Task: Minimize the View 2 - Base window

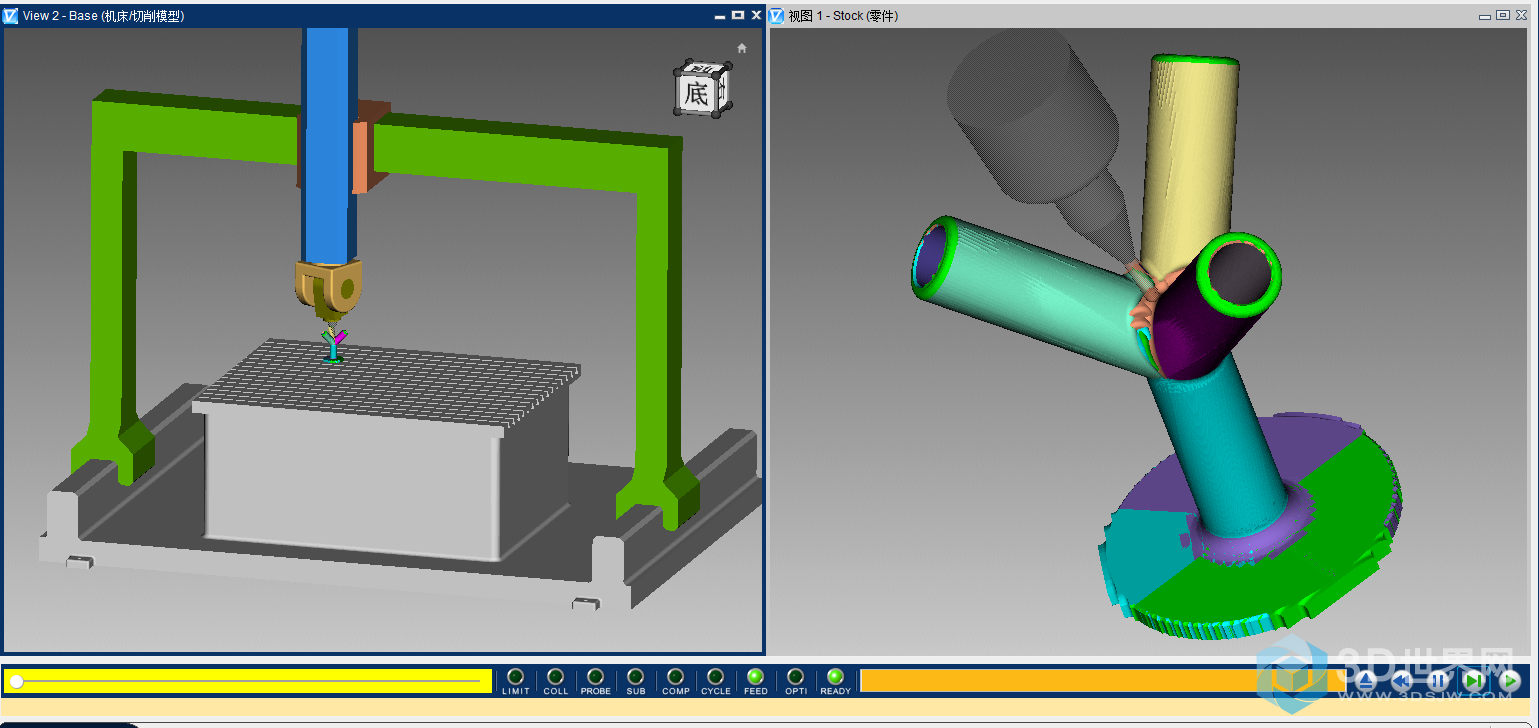Action: click(720, 16)
